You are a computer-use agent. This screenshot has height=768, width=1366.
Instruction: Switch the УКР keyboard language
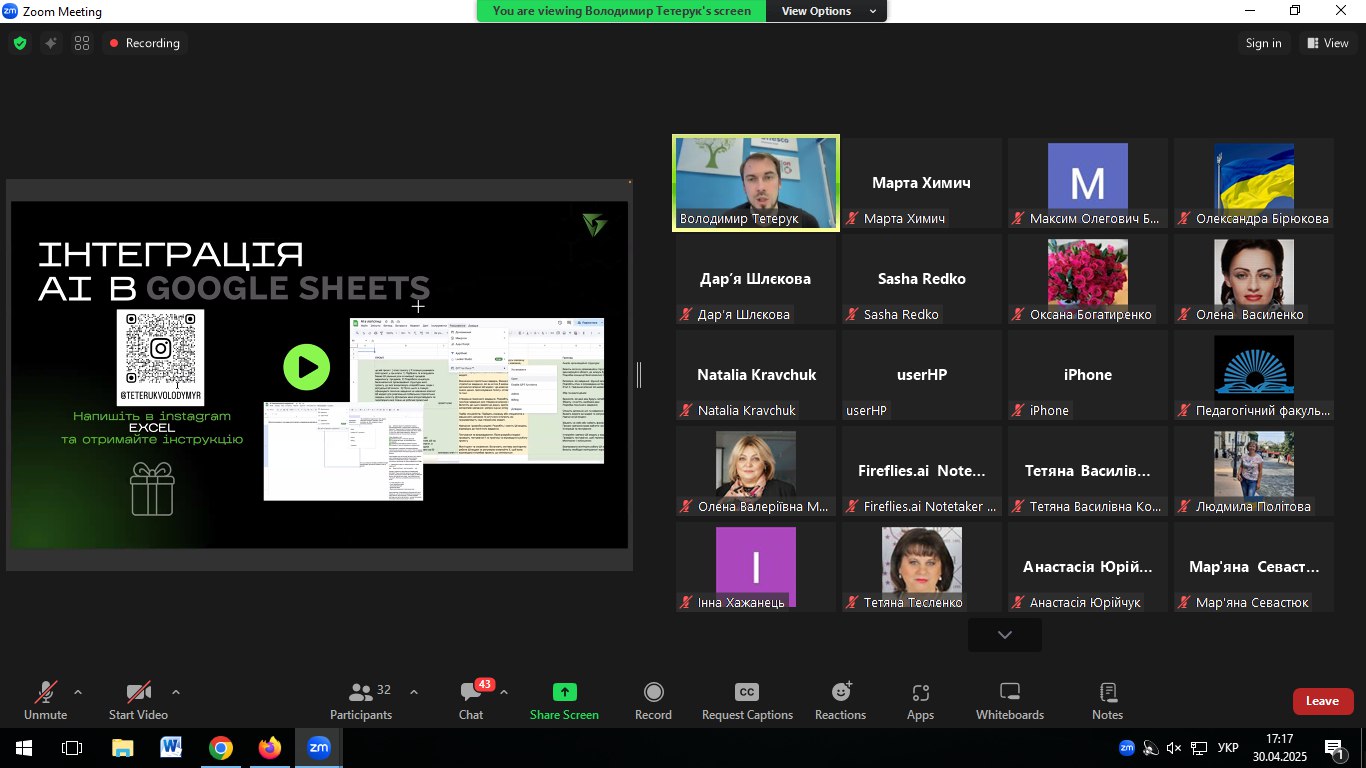coord(1228,748)
